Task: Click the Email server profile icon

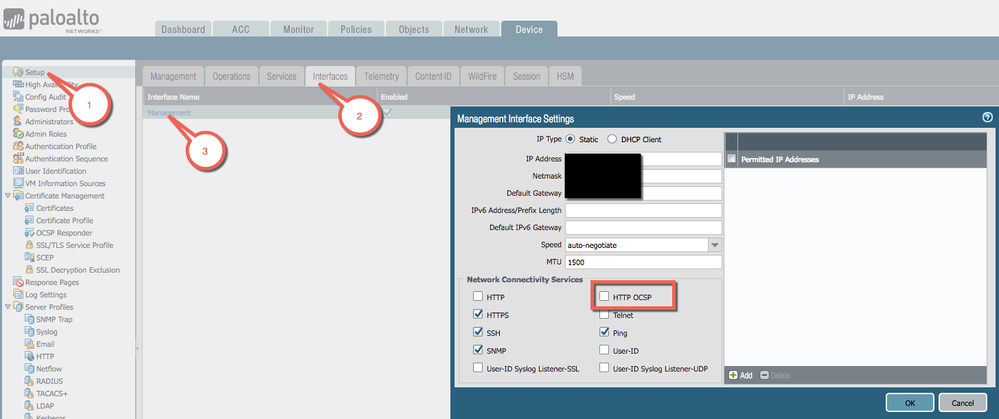Action: click(29, 344)
